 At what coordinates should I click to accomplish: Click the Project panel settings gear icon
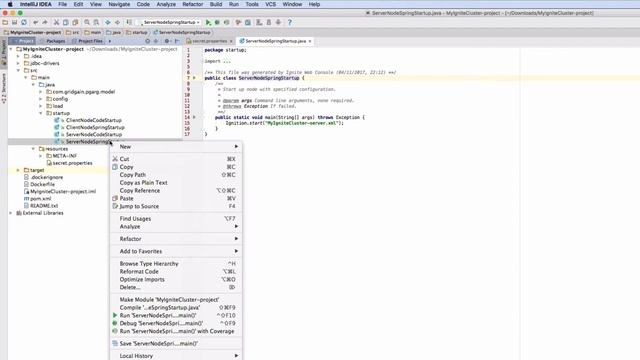(x=167, y=41)
